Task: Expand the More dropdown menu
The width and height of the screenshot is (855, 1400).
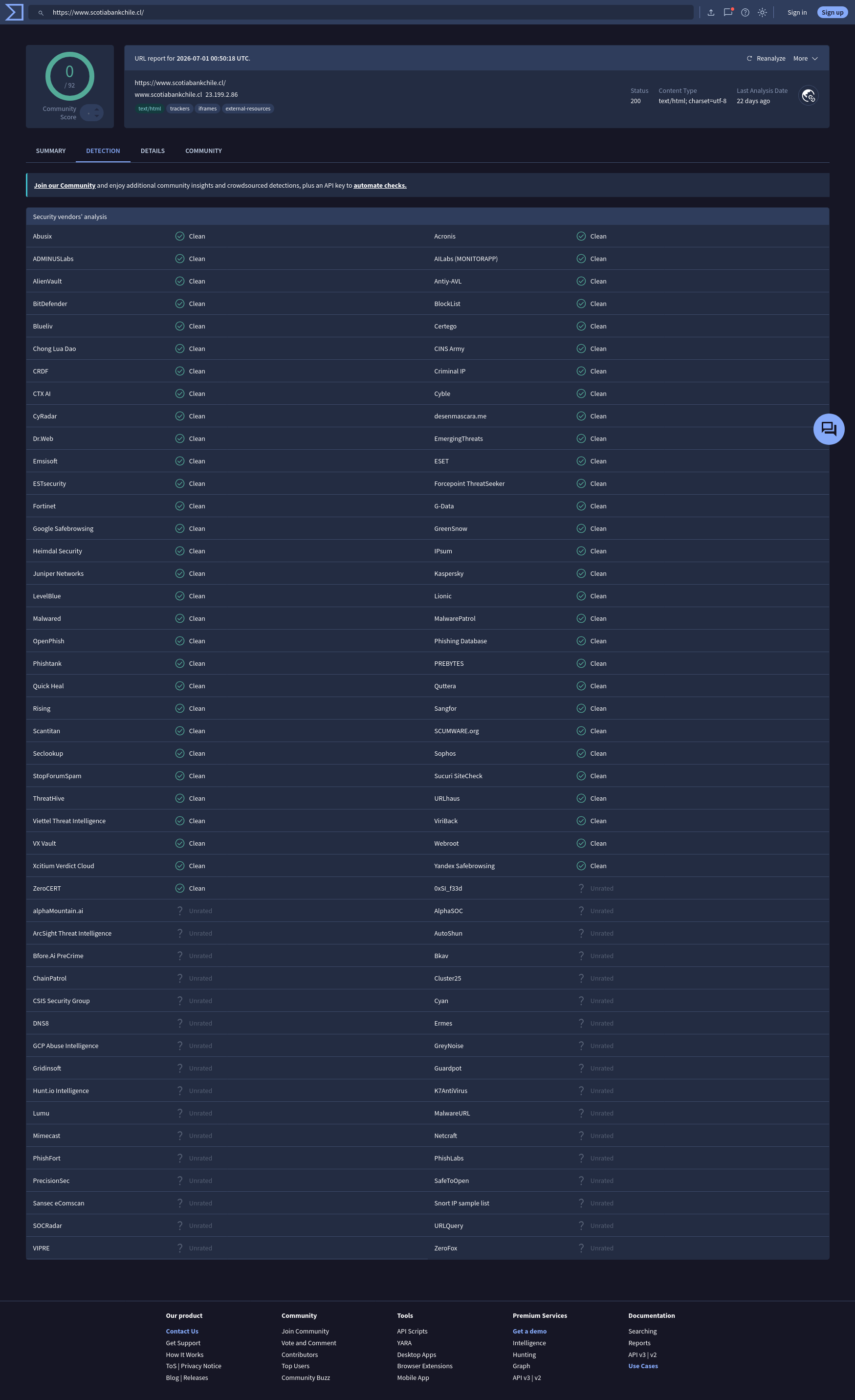Action: click(806, 59)
